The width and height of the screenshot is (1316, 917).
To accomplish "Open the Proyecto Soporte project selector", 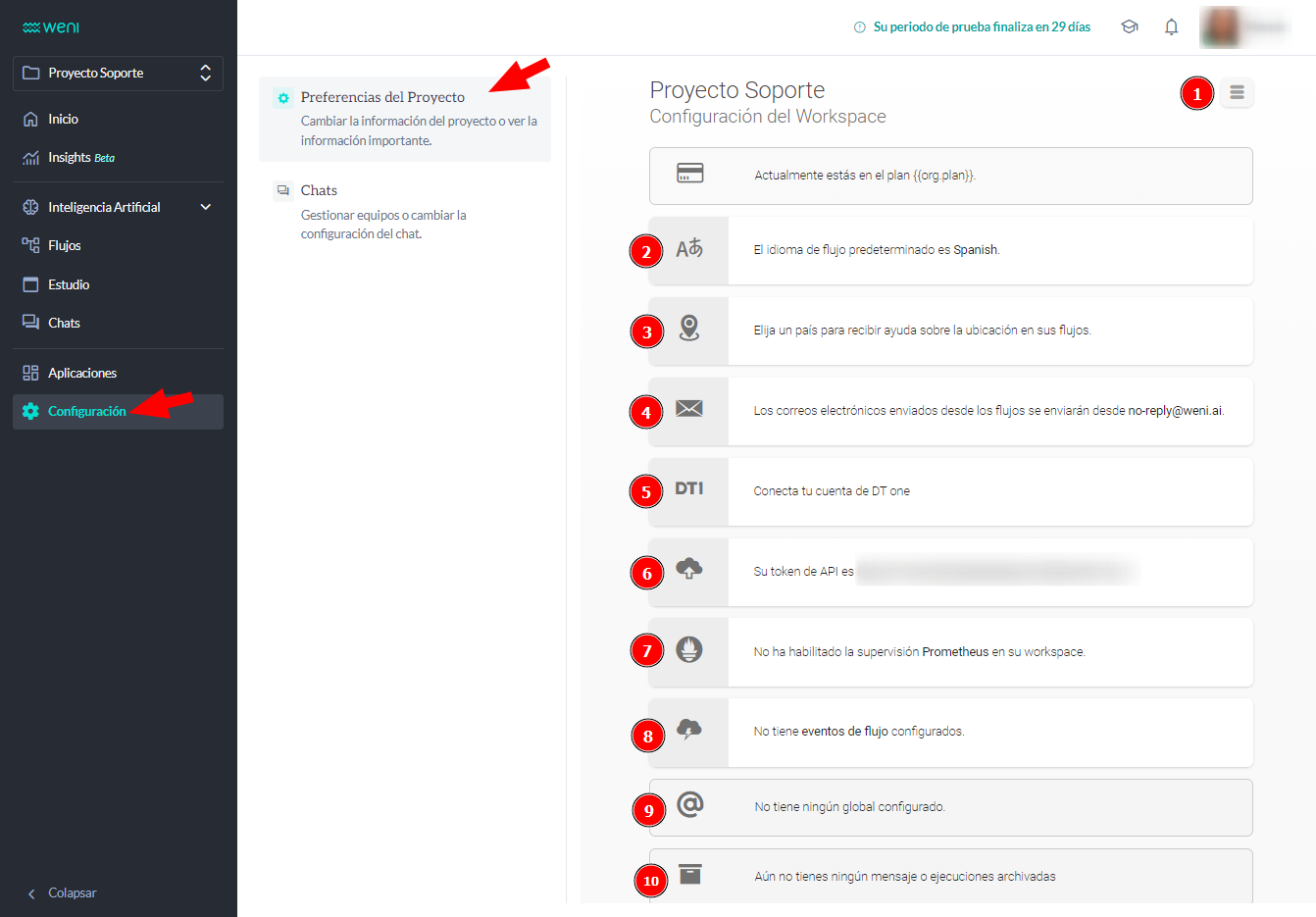I will pyautogui.click(x=118, y=74).
